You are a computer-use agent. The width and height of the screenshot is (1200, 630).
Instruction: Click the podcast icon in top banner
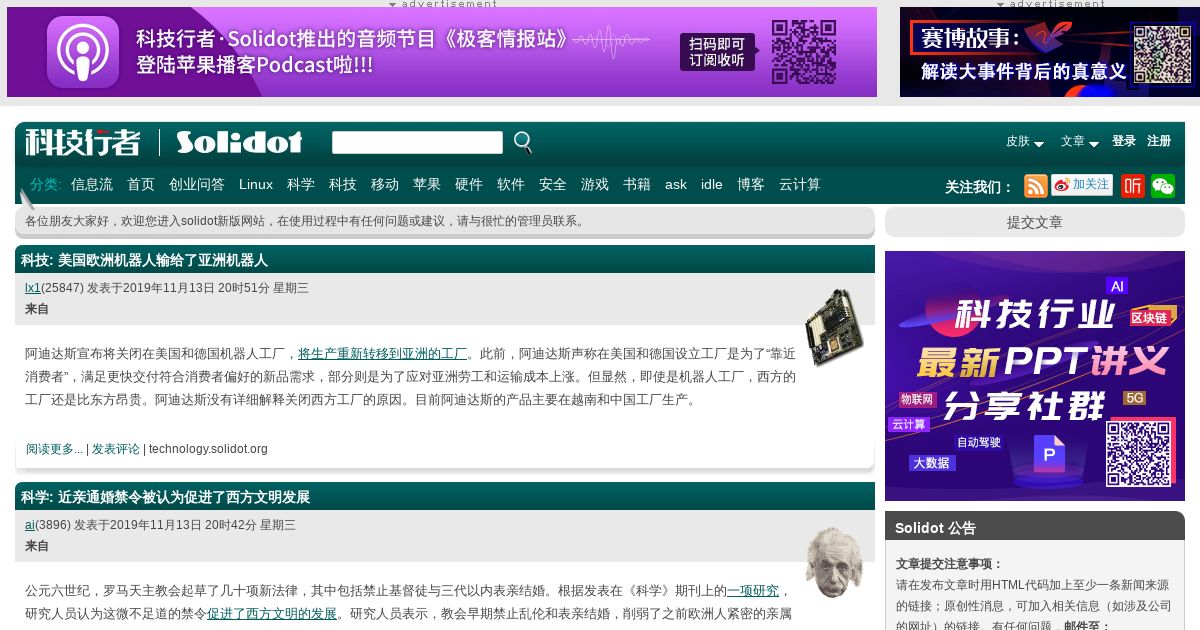click(83, 52)
